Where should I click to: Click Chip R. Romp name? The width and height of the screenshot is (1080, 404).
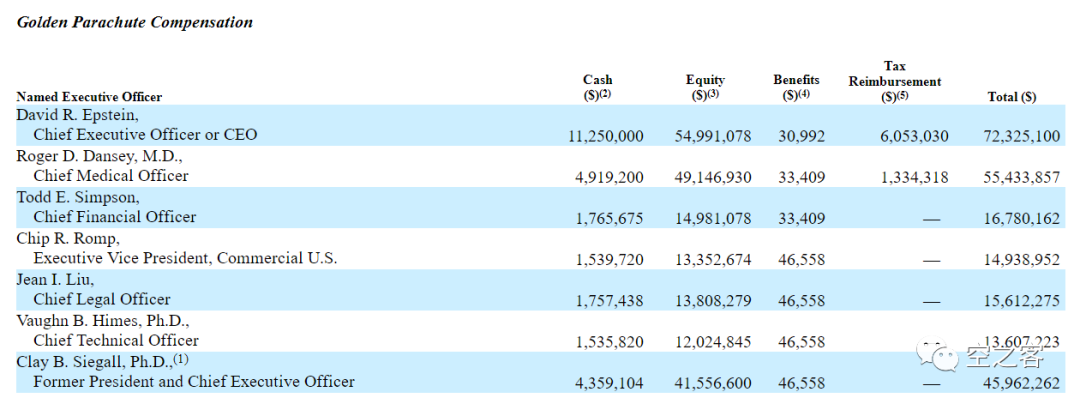coord(68,238)
